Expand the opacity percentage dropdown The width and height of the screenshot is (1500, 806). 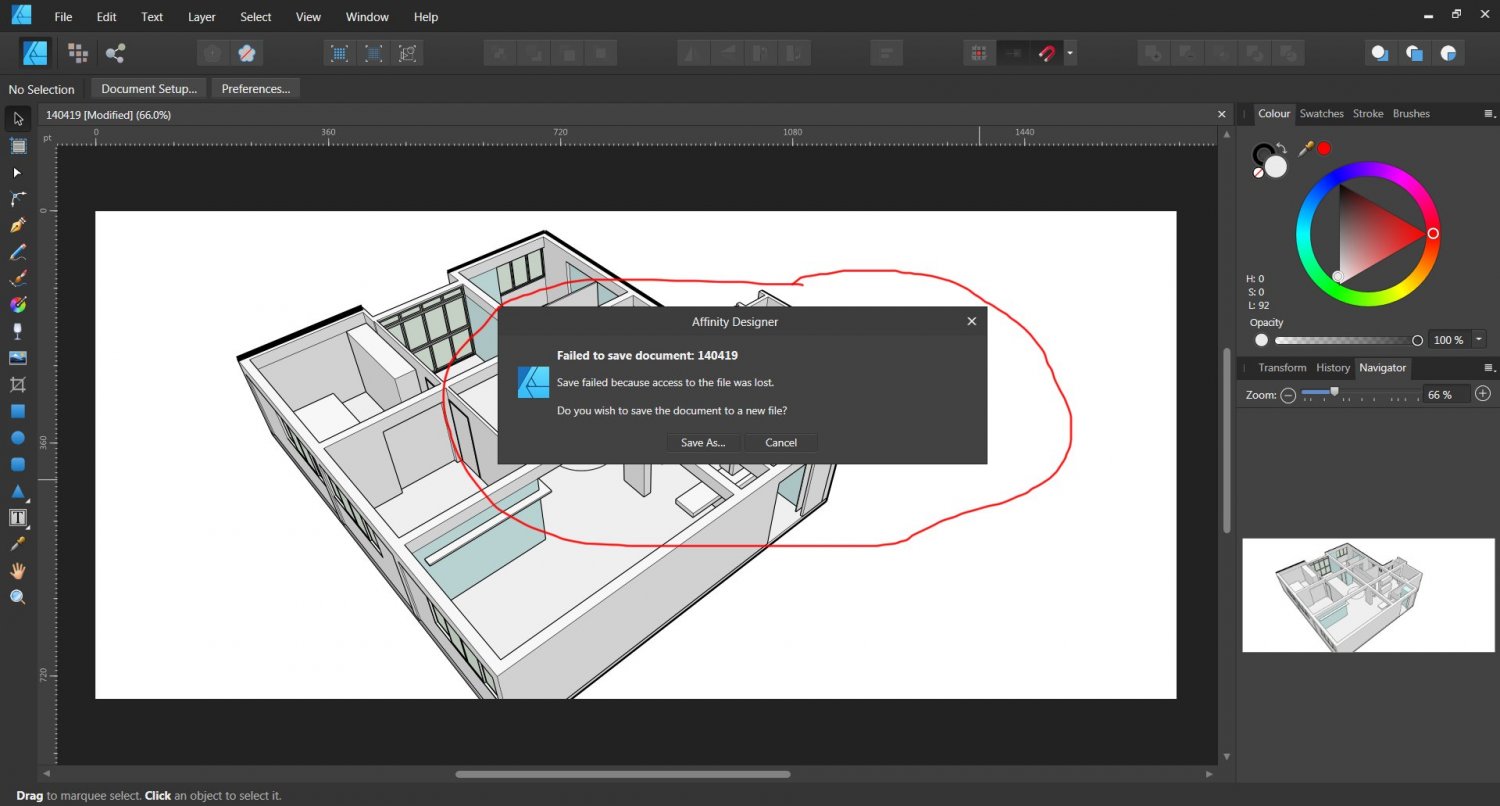[1479, 340]
